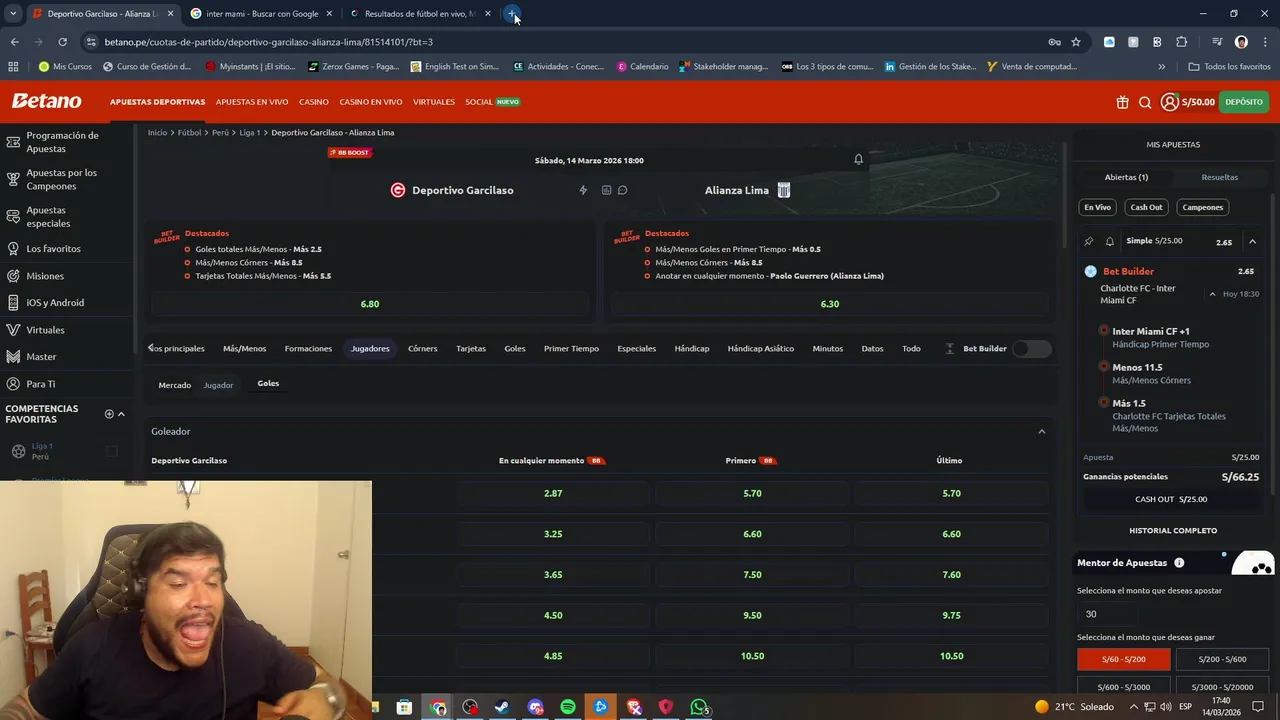Open the Casino menu item
This screenshot has width=1280, height=720.
point(314,102)
